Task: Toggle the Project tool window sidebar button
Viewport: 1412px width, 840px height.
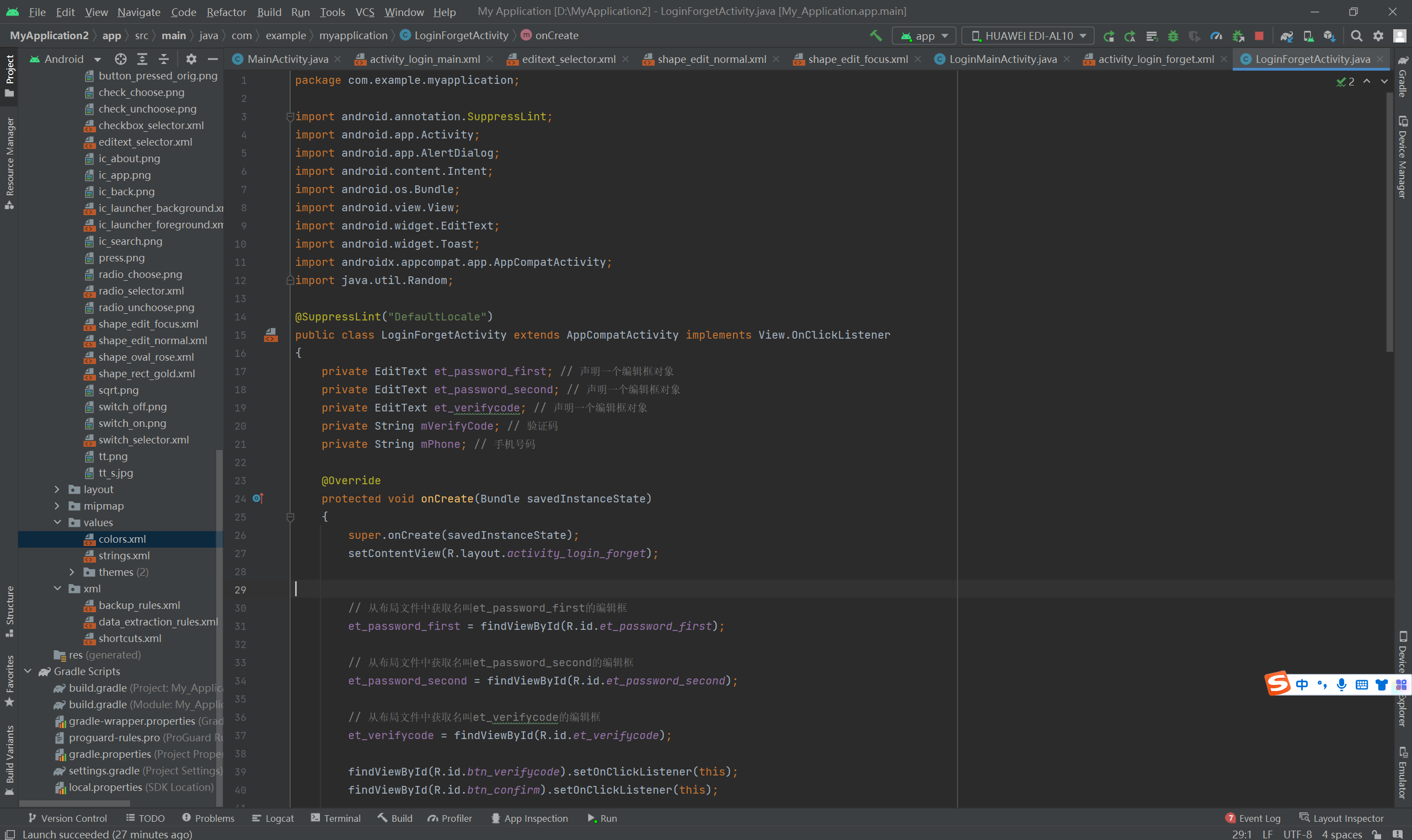Action: (x=9, y=74)
